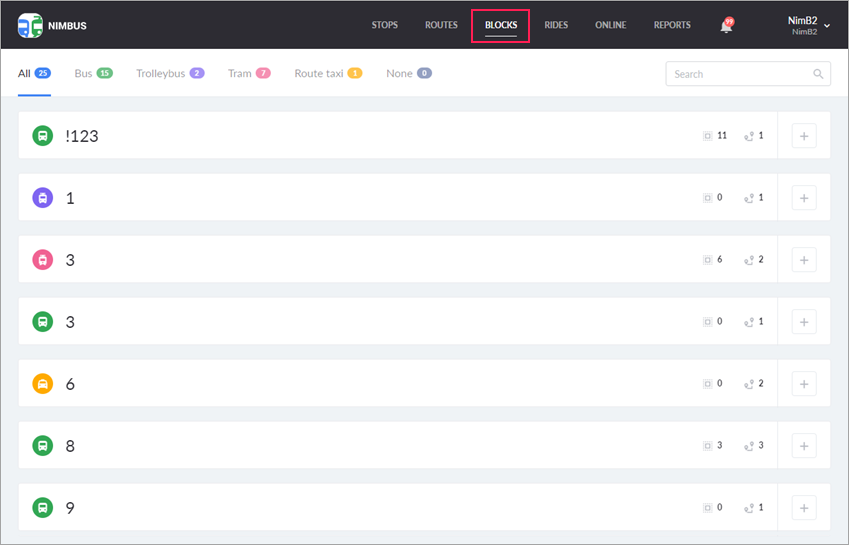Open the REPORTS page
This screenshot has height=545, width=849.
point(672,25)
